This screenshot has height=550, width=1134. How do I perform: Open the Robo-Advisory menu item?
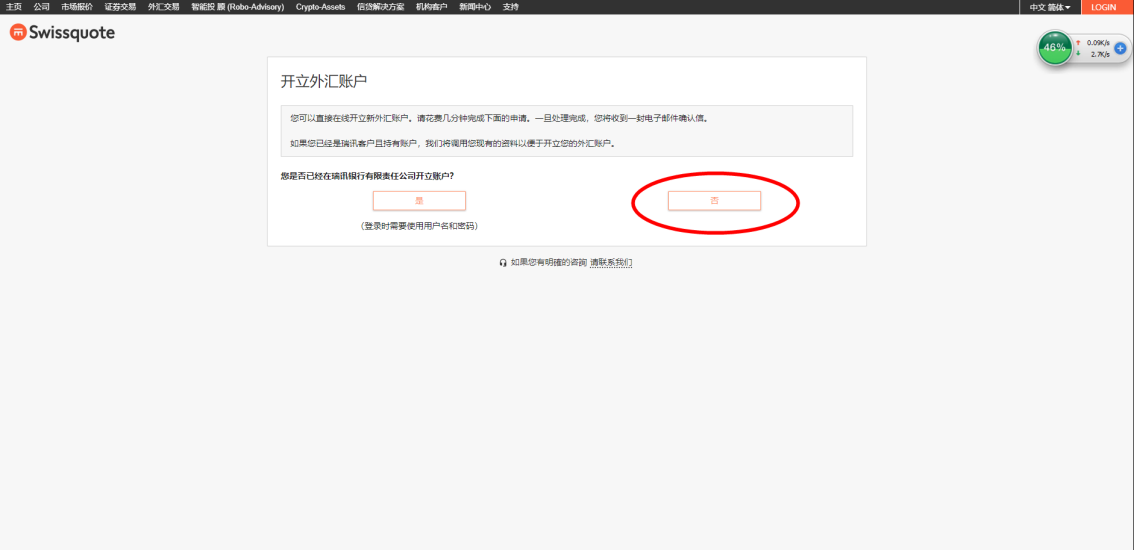237,7
